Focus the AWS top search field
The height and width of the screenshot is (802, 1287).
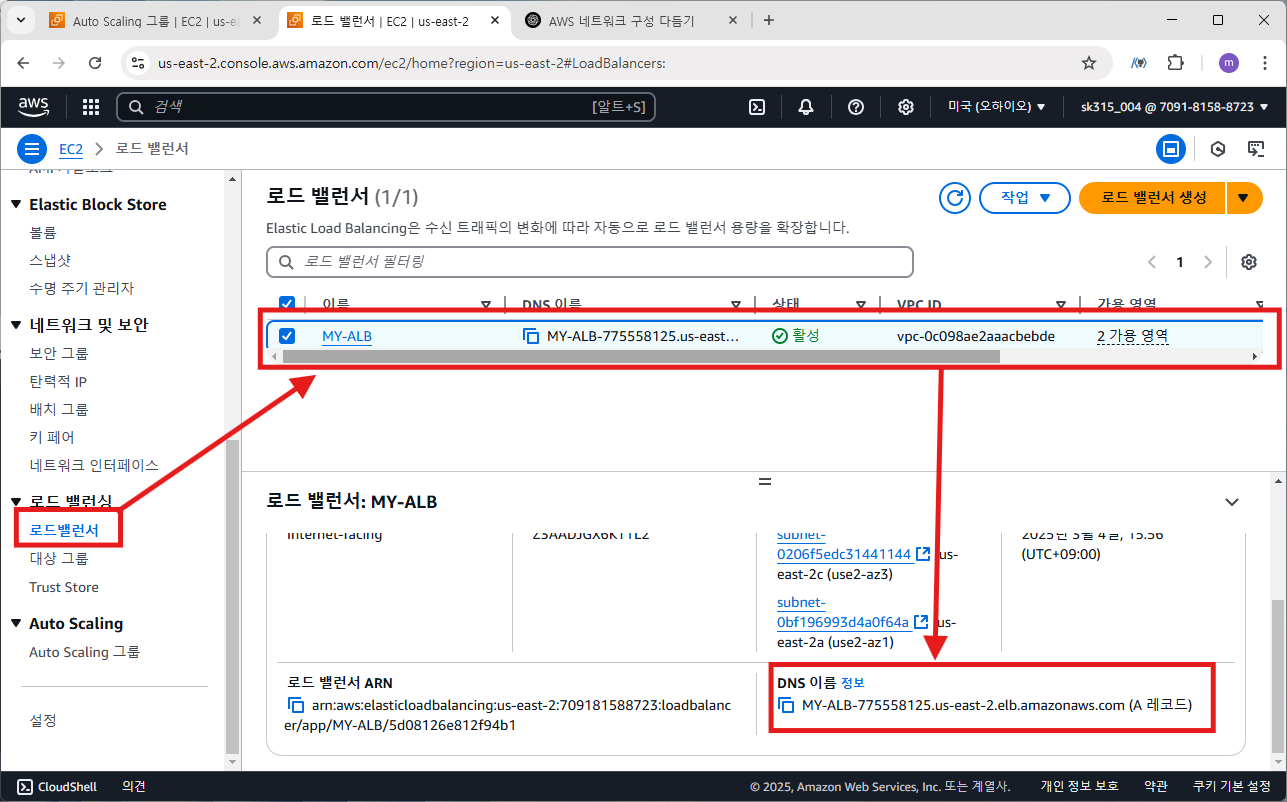coord(386,107)
